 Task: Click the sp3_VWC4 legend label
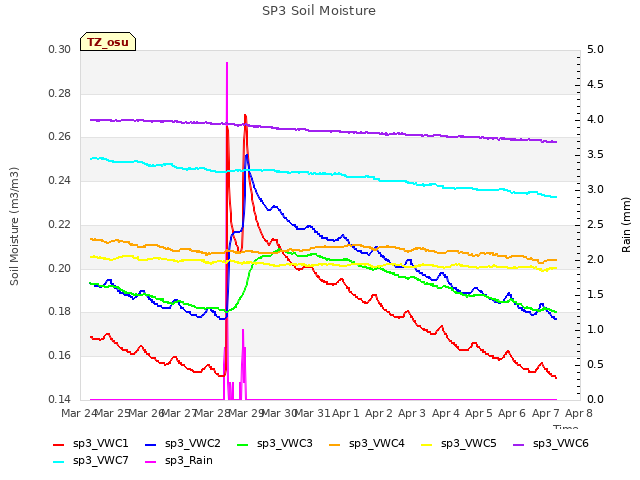(376, 443)
